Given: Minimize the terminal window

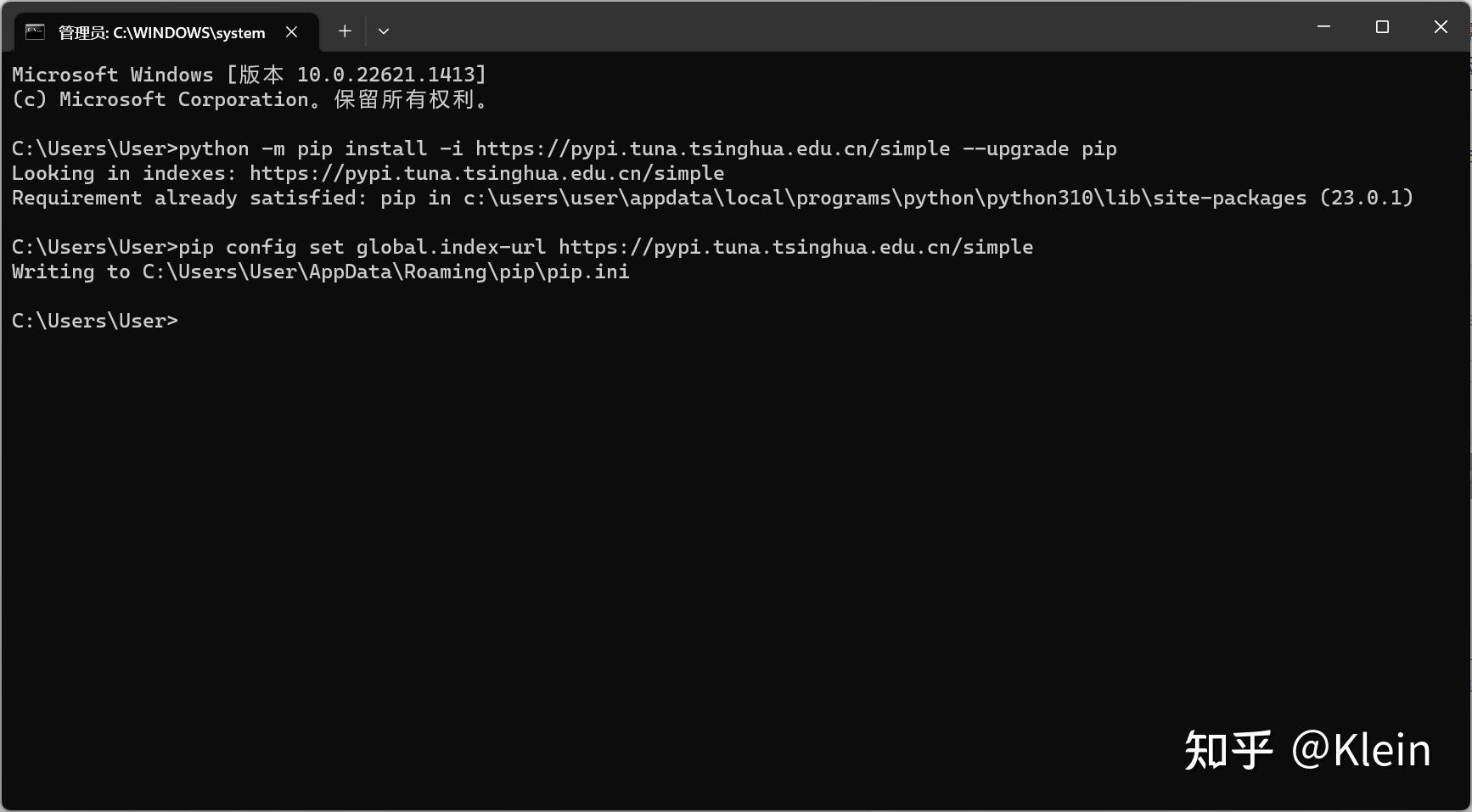Looking at the screenshot, I should coord(1323,27).
